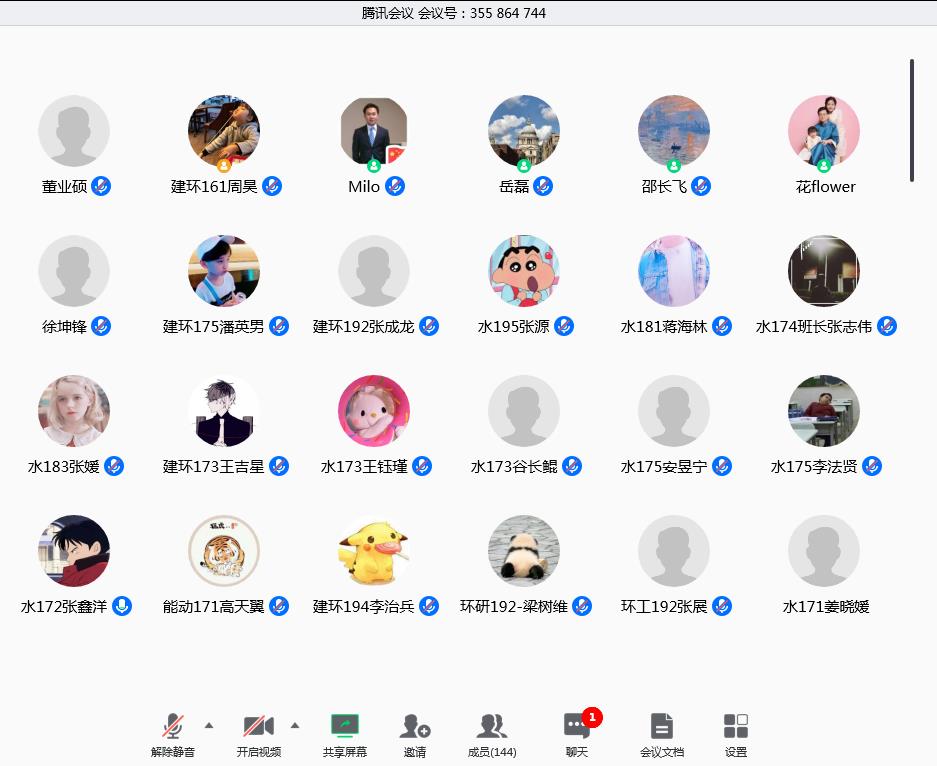Click the vertical scrollbar on the right

[912, 120]
